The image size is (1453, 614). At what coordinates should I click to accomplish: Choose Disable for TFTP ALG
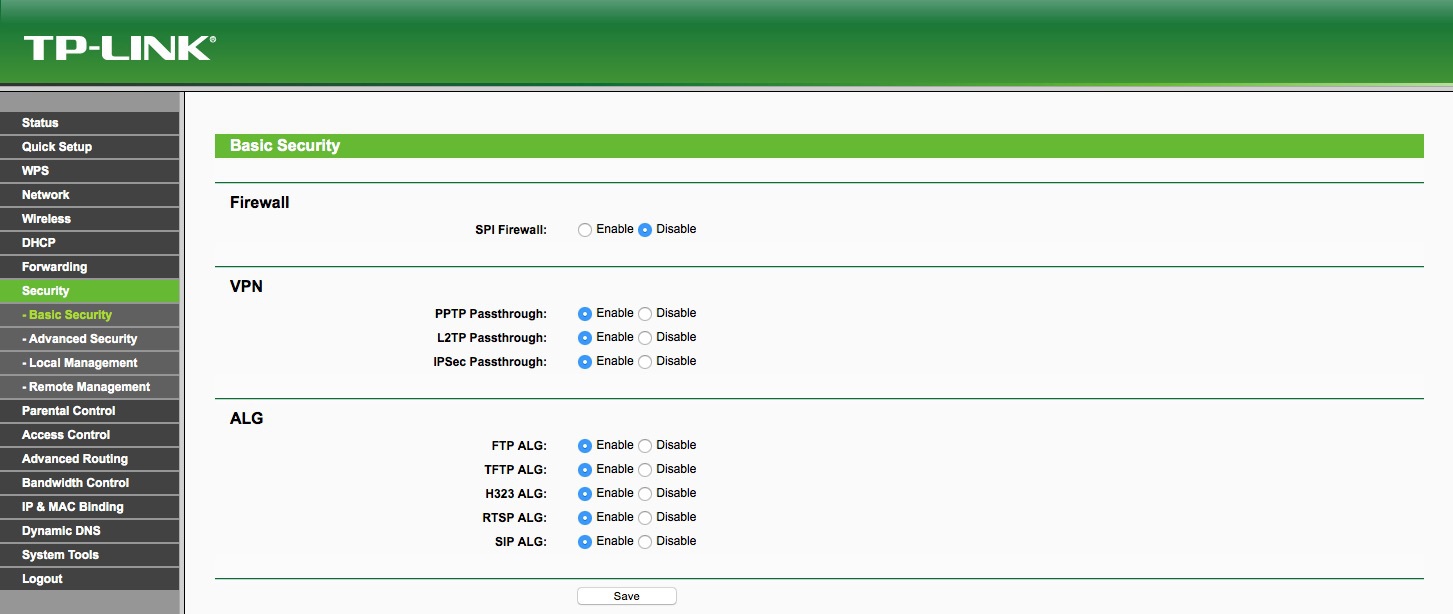click(645, 470)
